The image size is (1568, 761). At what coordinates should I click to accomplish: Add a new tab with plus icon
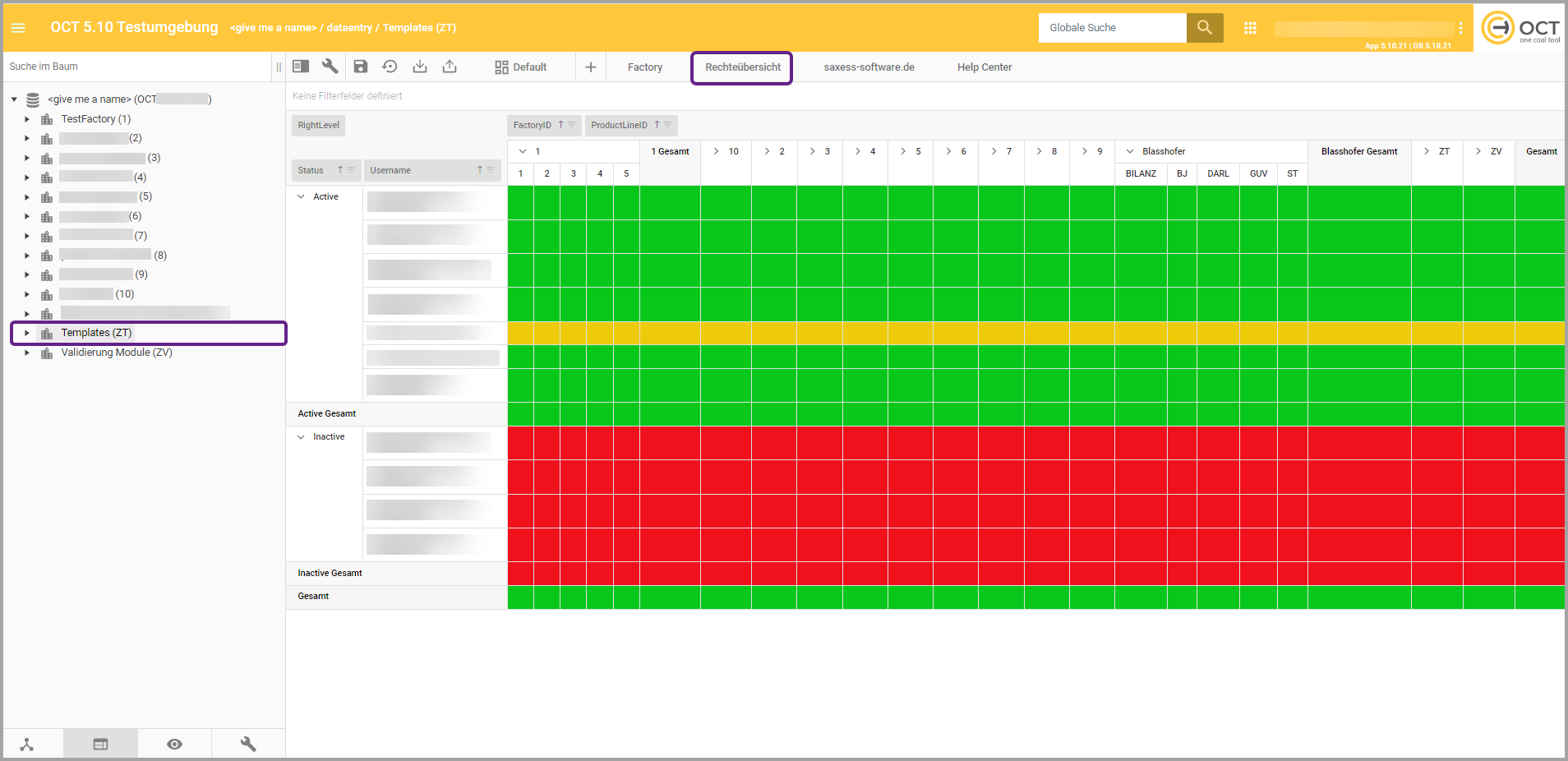pos(591,67)
